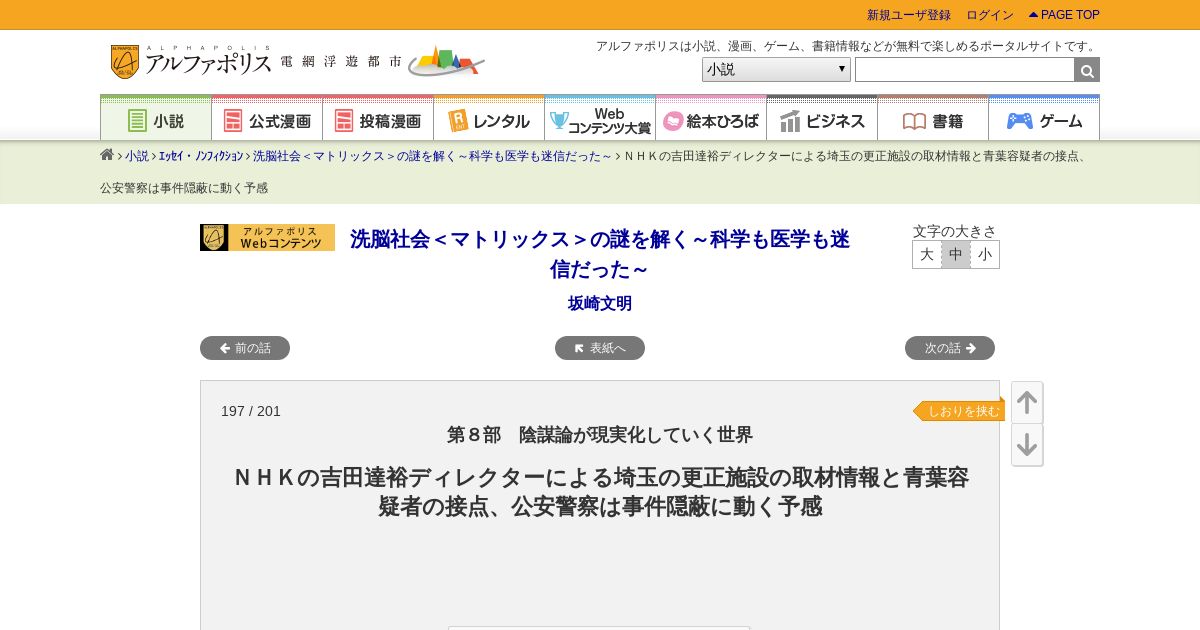The image size is (1200, 630).
Task: Click the PAGE TOP link
Action: (x=1064, y=15)
